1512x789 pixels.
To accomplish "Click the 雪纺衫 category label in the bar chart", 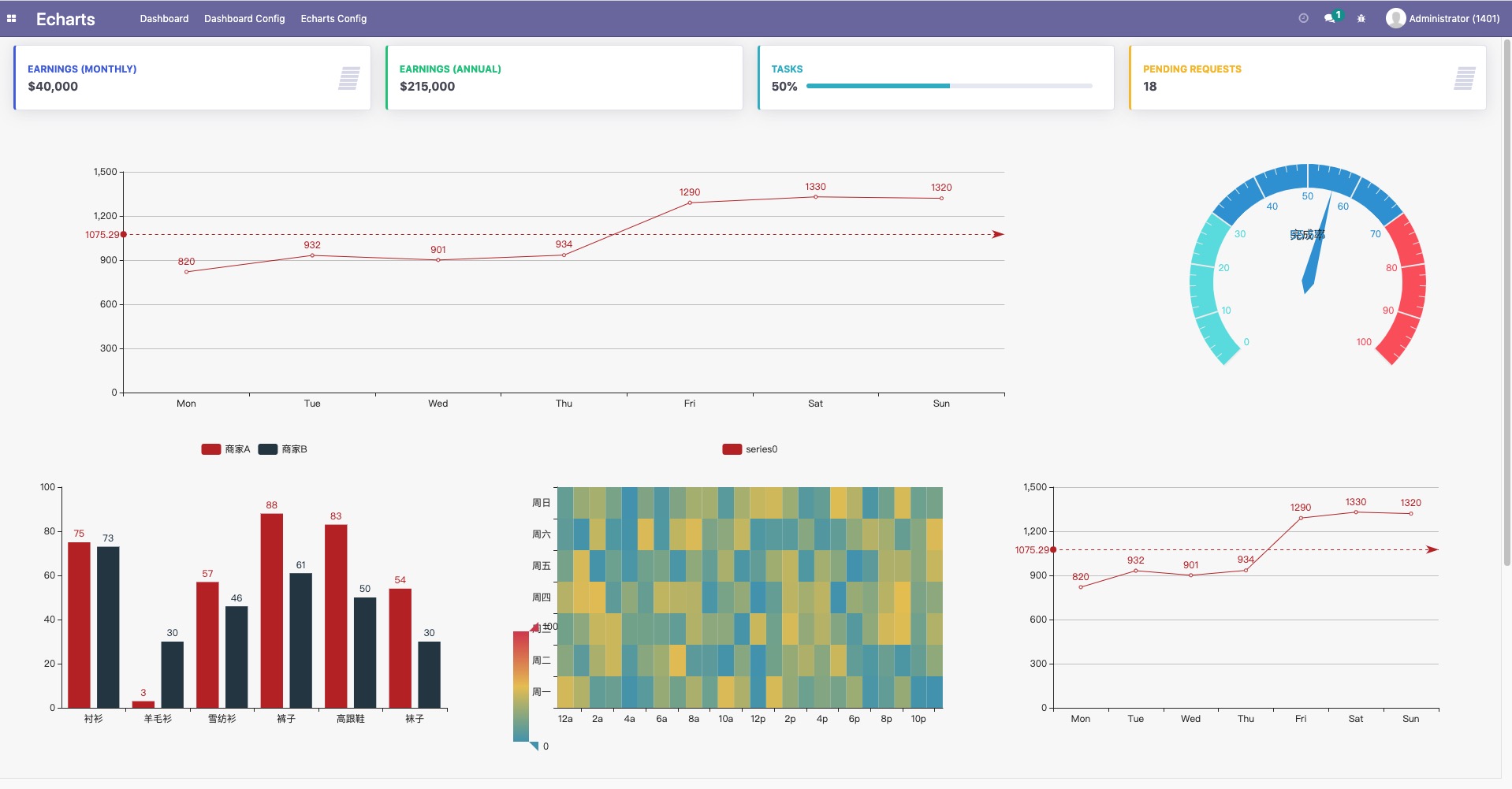I will (222, 719).
